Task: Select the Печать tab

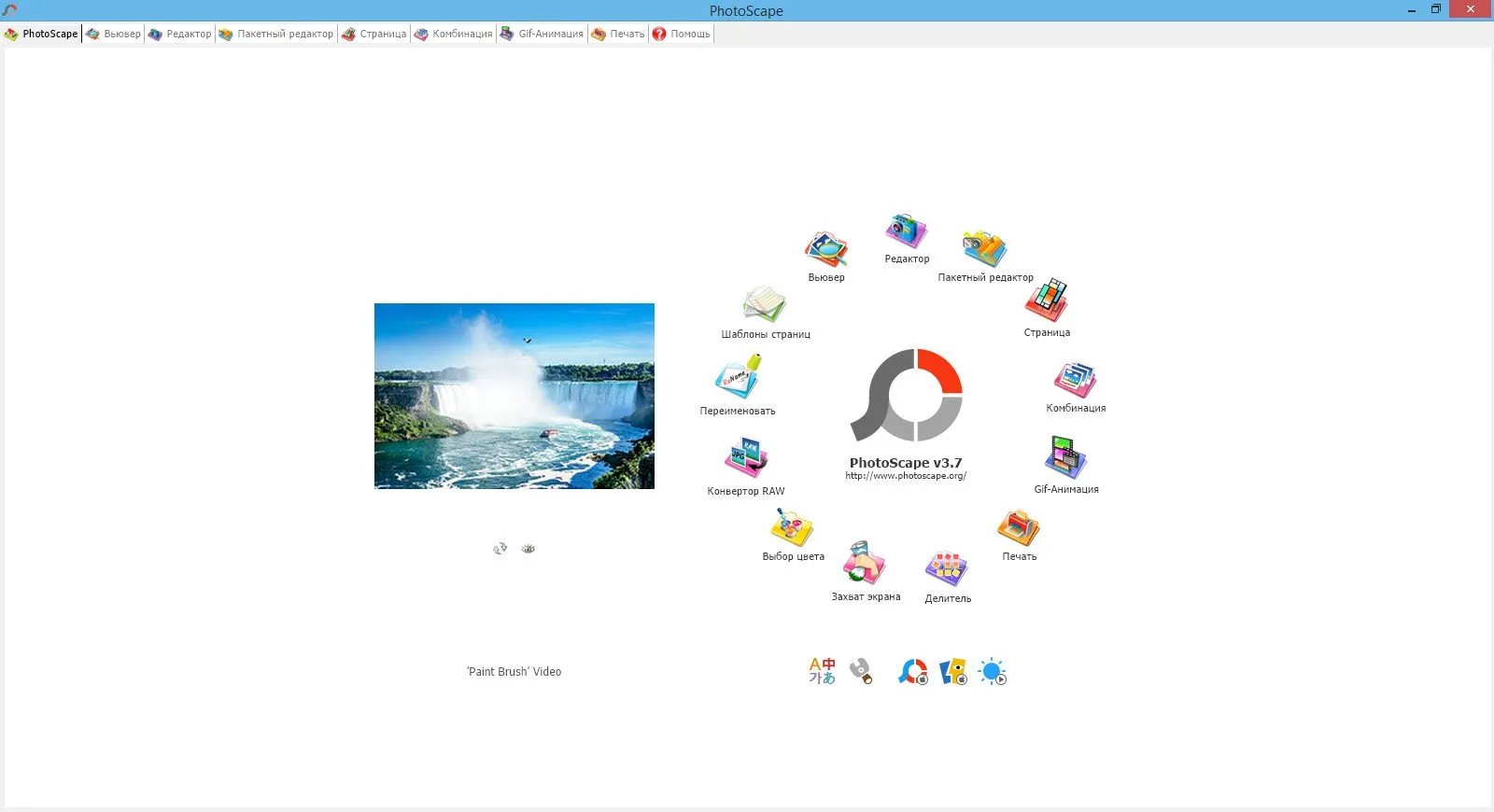Action: click(618, 34)
